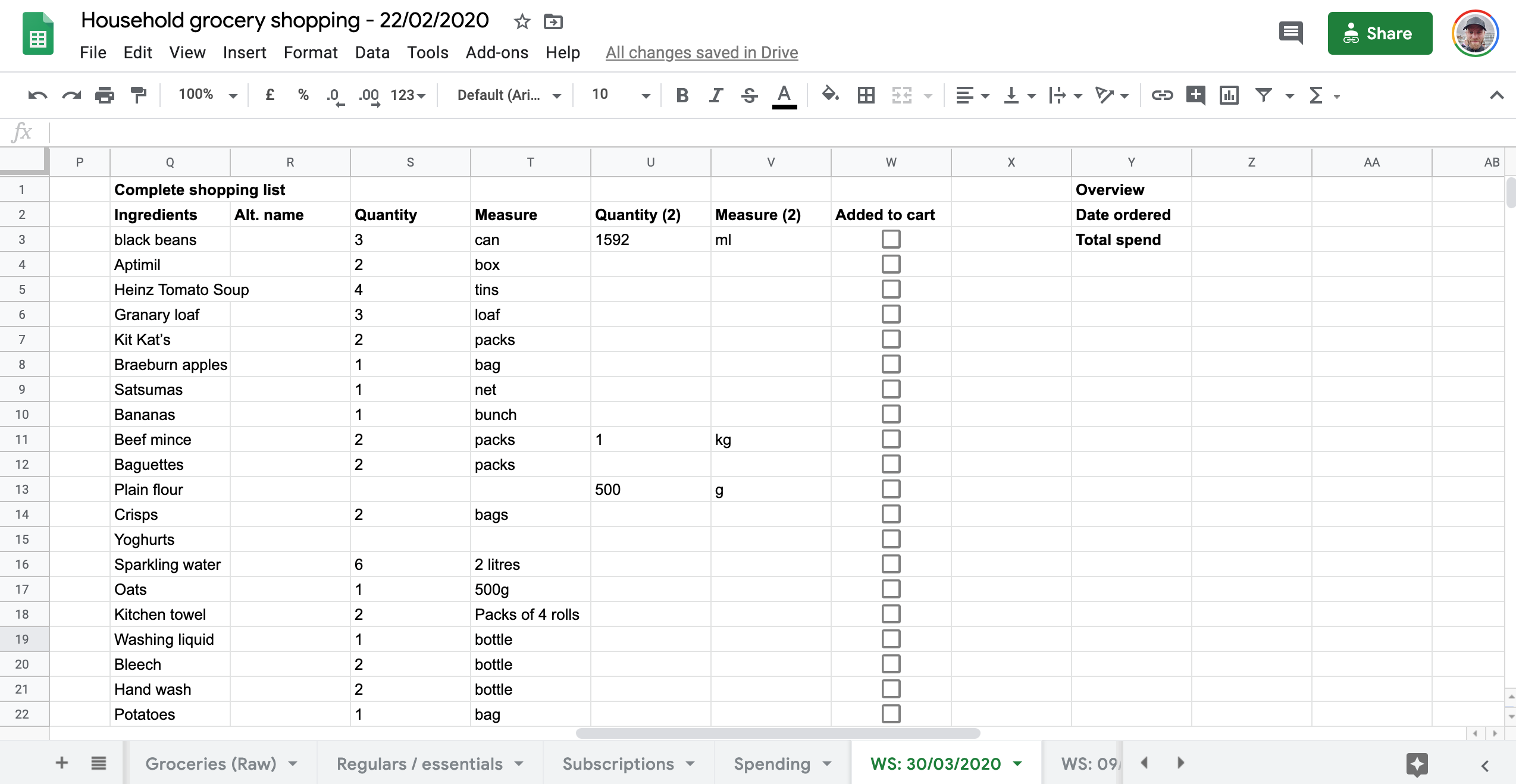Viewport: 1516px width, 784px height.
Task: Increase decimal places icon
Action: (369, 96)
